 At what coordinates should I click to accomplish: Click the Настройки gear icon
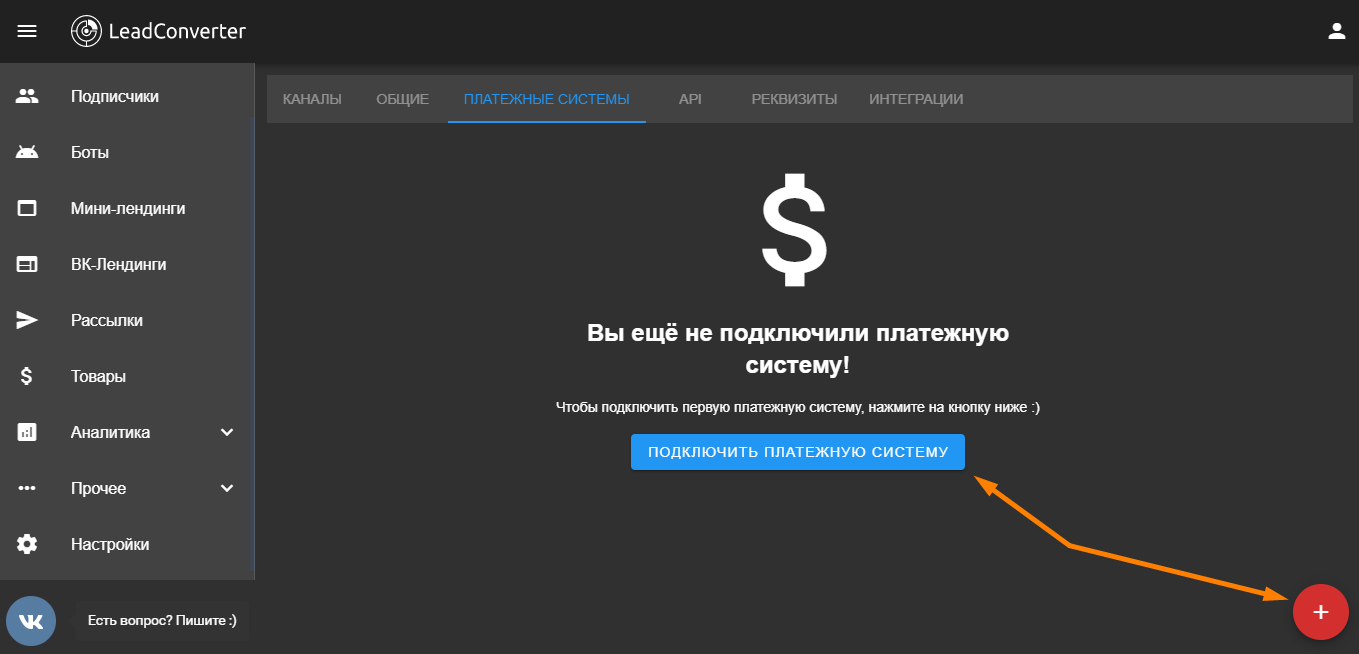(x=27, y=545)
